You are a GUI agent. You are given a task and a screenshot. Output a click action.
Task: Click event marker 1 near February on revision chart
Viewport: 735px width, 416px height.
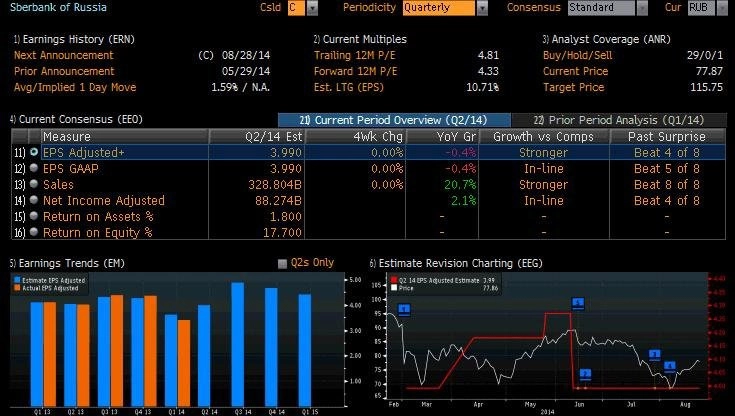pos(404,310)
